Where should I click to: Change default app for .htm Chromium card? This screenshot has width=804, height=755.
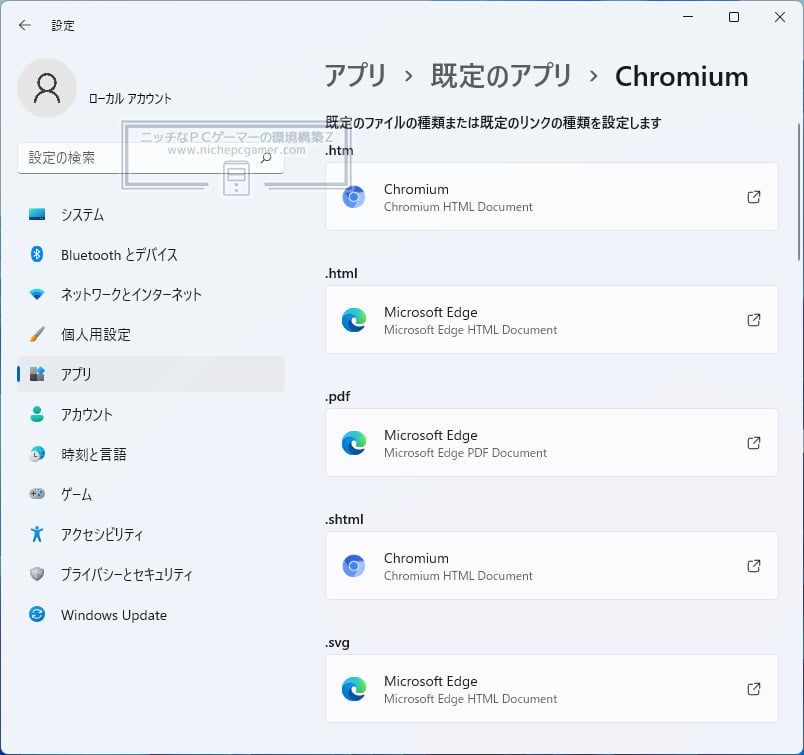552,196
